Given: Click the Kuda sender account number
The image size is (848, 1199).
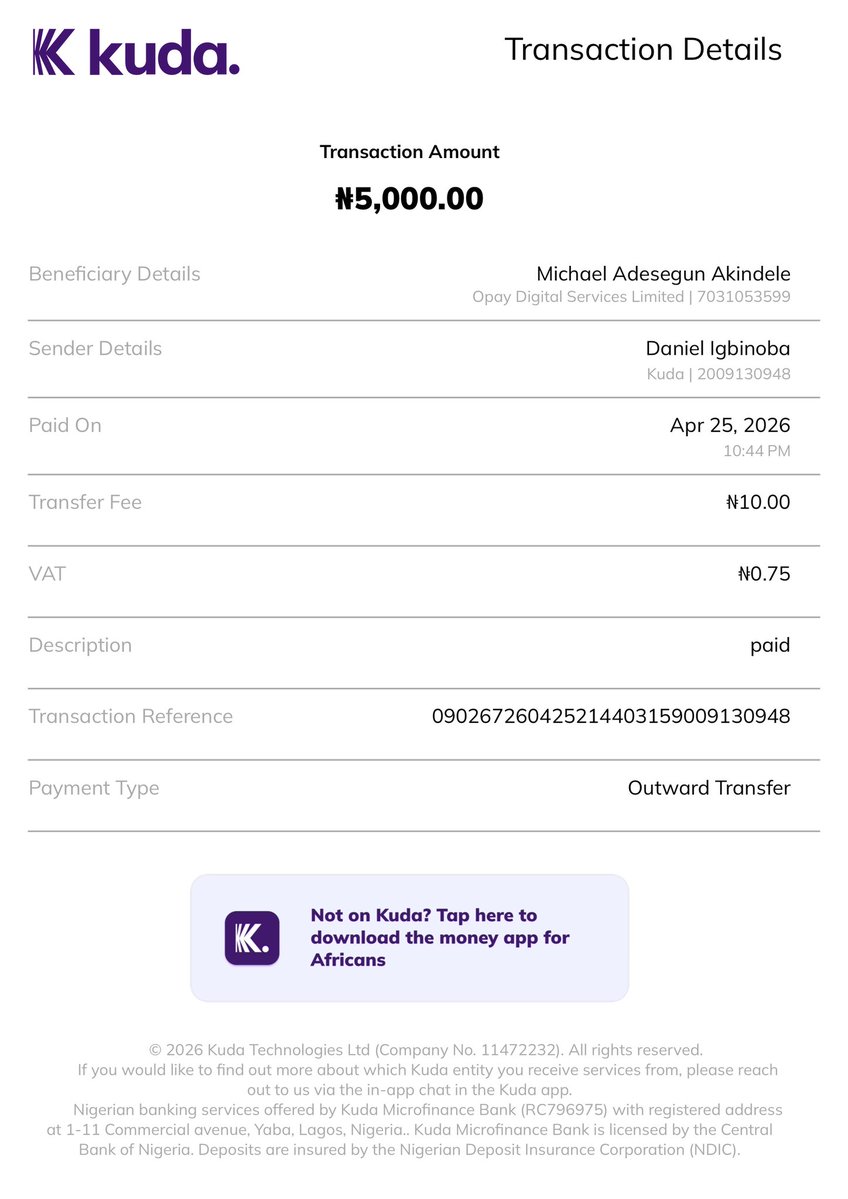Looking at the screenshot, I should 743,374.
